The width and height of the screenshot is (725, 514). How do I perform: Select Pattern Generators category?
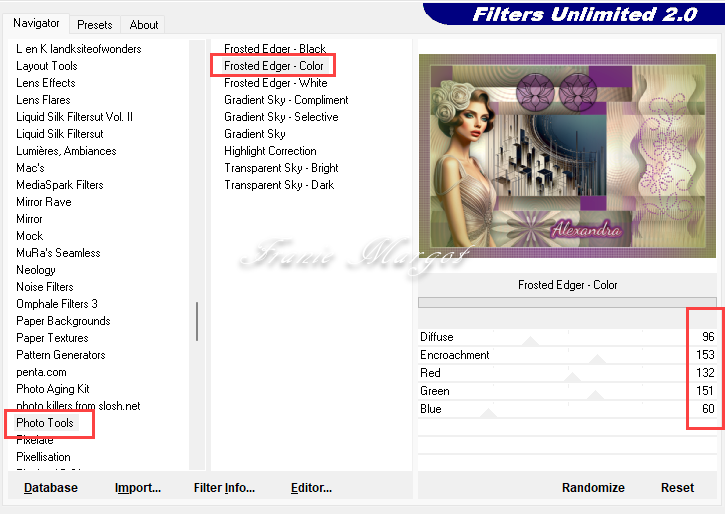(61, 355)
